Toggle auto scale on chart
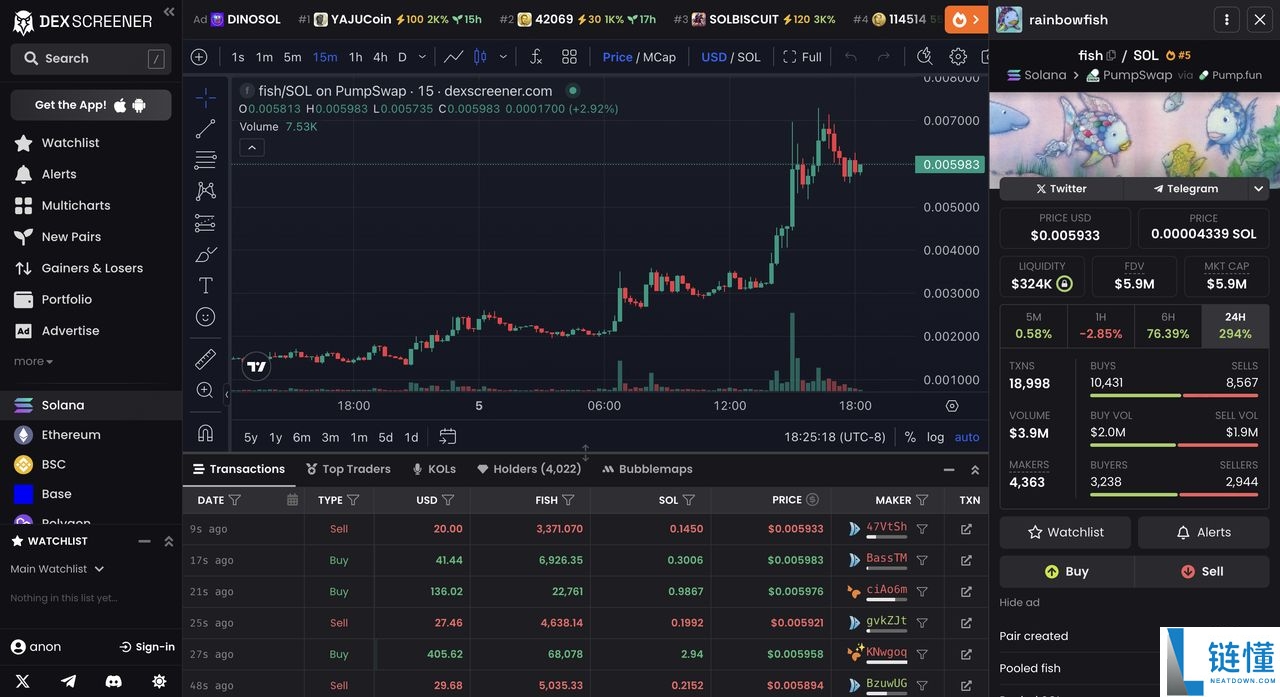Viewport: 1280px width, 697px height. click(x=967, y=437)
